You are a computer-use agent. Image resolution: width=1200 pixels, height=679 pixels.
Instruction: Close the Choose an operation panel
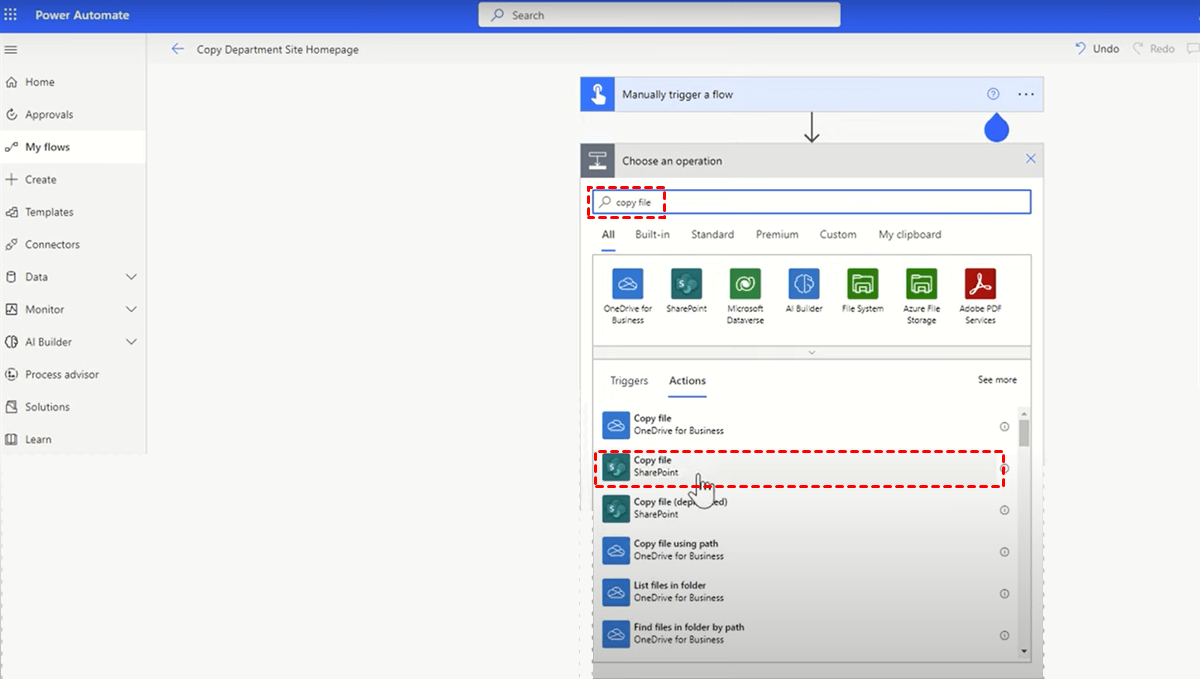(x=1030, y=159)
